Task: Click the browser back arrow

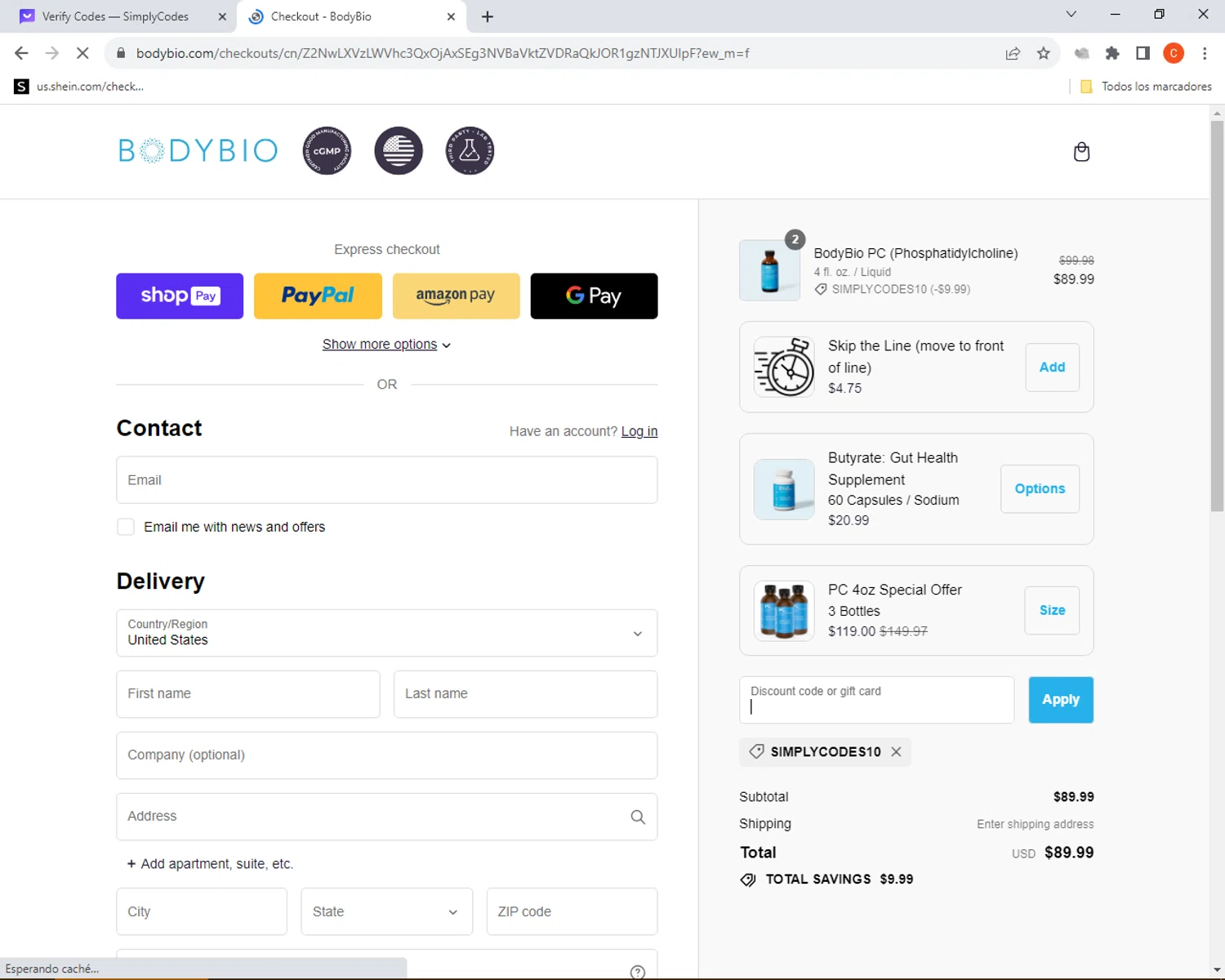Action: [21, 53]
